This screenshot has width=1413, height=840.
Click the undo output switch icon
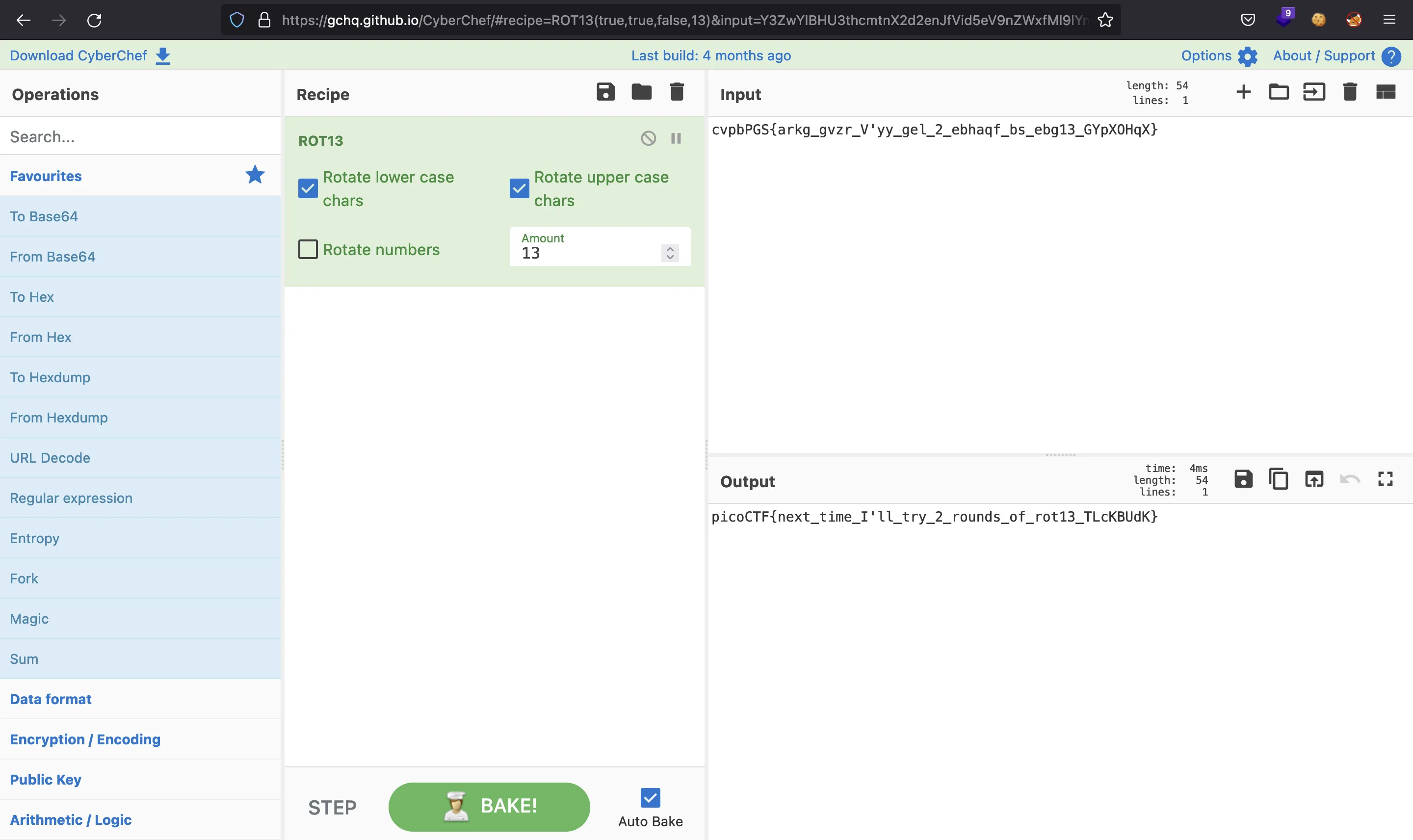pyautogui.click(x=1350, y=479)
